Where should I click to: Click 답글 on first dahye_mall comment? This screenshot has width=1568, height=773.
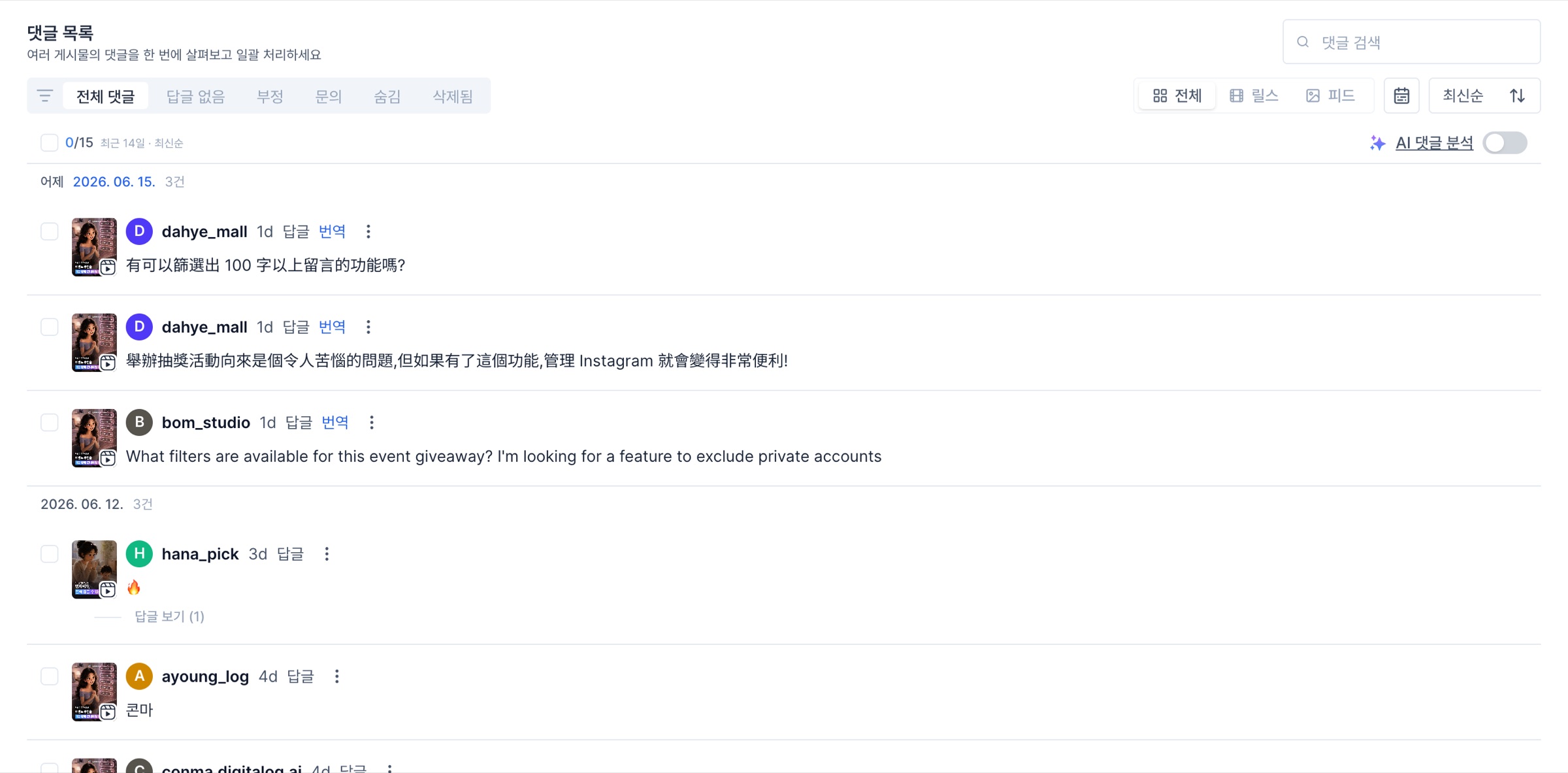tap(296, 231)
